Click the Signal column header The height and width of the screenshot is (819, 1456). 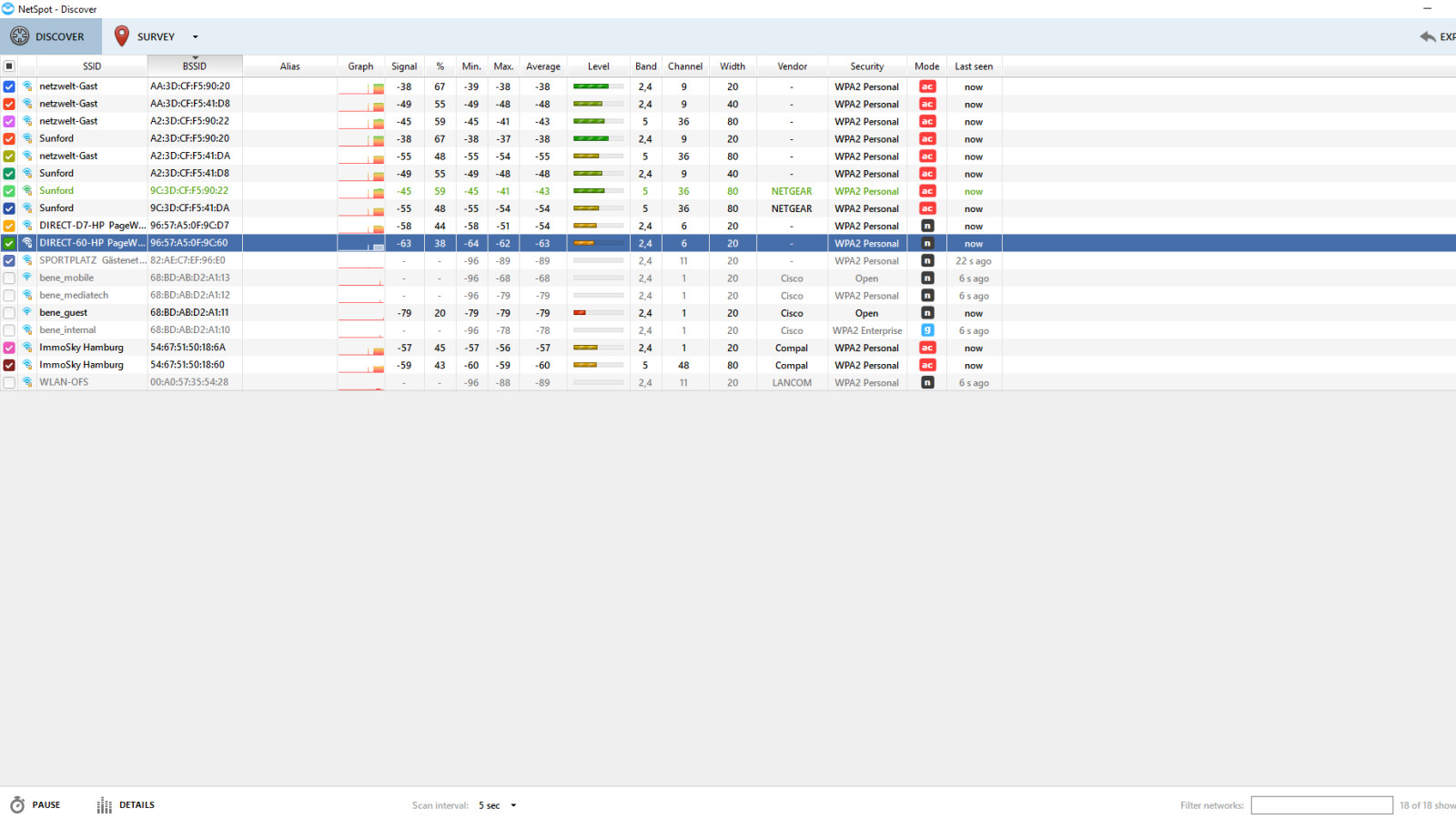point(404,66)
